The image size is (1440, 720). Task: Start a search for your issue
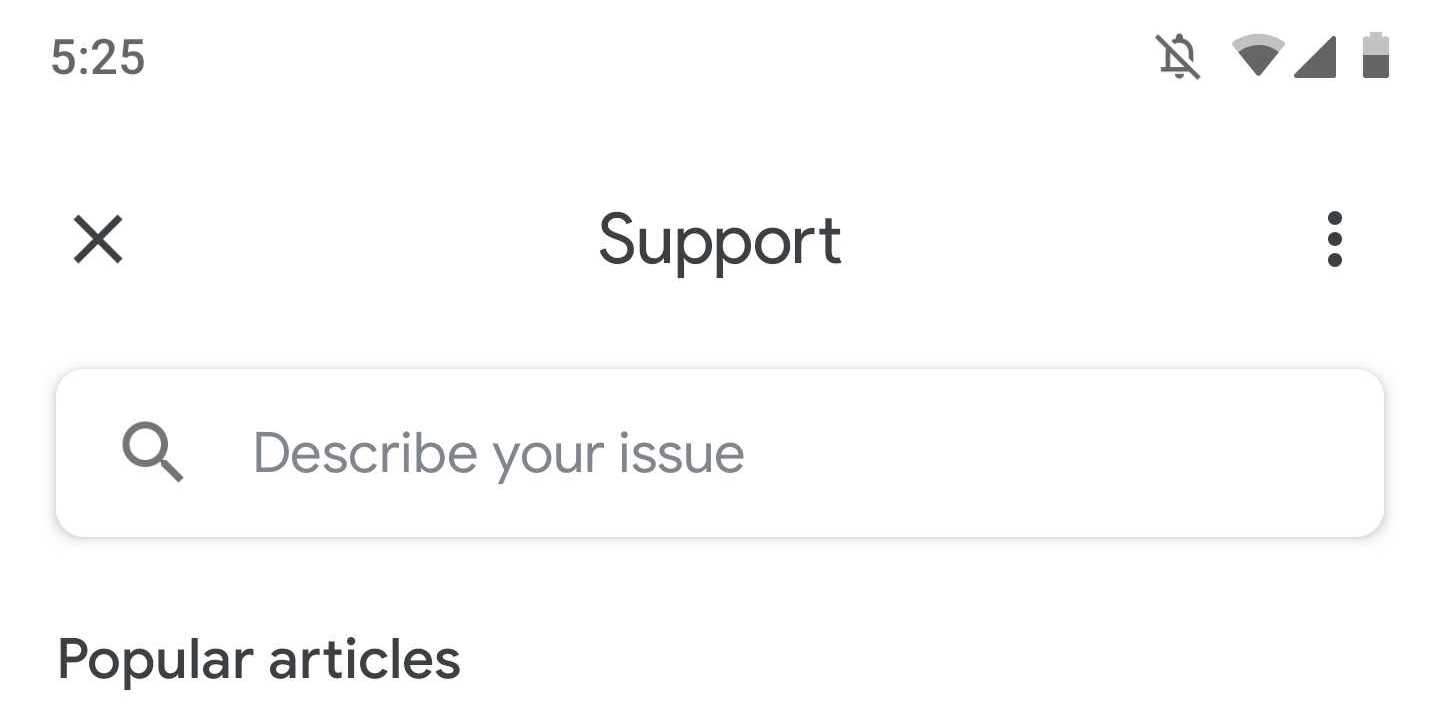click(x=720, y=453)
